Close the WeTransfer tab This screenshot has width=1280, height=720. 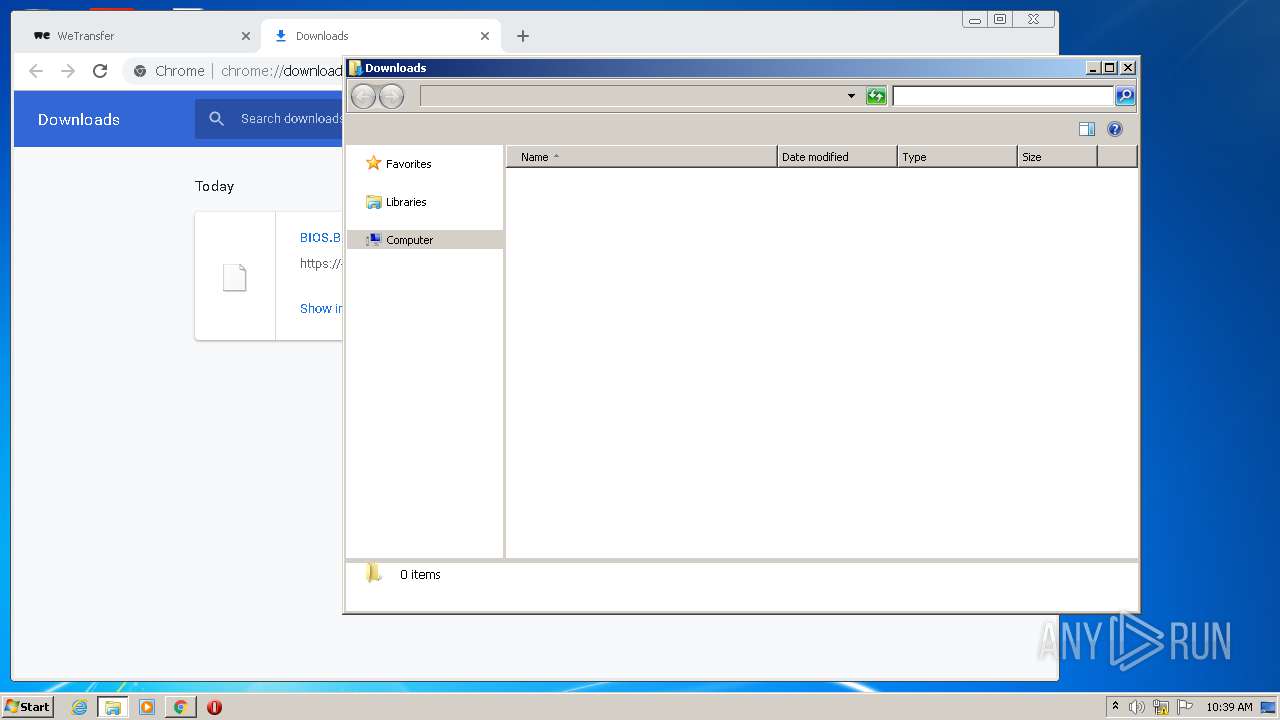[x=246, y=36]
